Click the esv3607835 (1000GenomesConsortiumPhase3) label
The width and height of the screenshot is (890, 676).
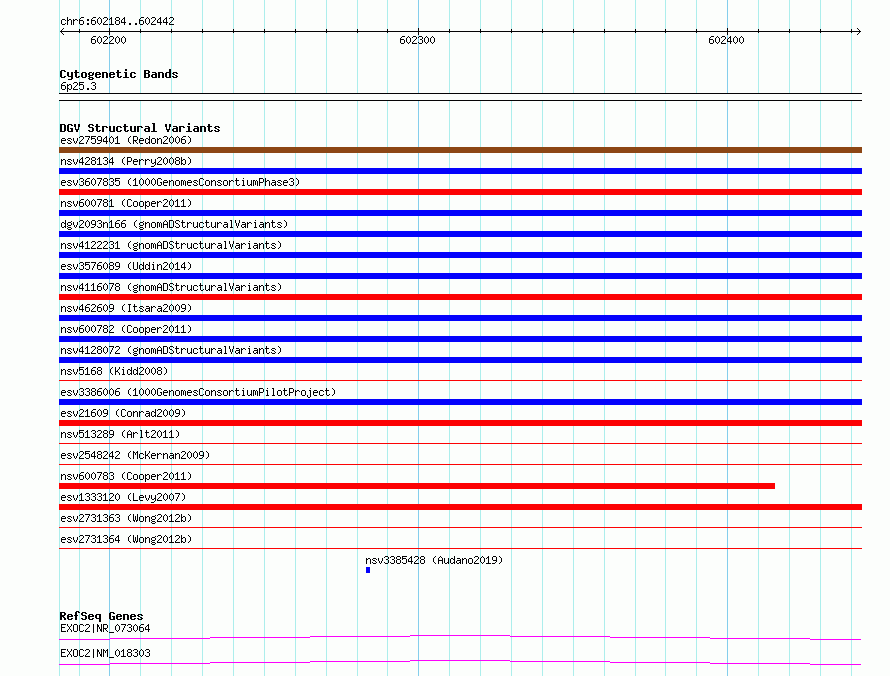(180, 182)
